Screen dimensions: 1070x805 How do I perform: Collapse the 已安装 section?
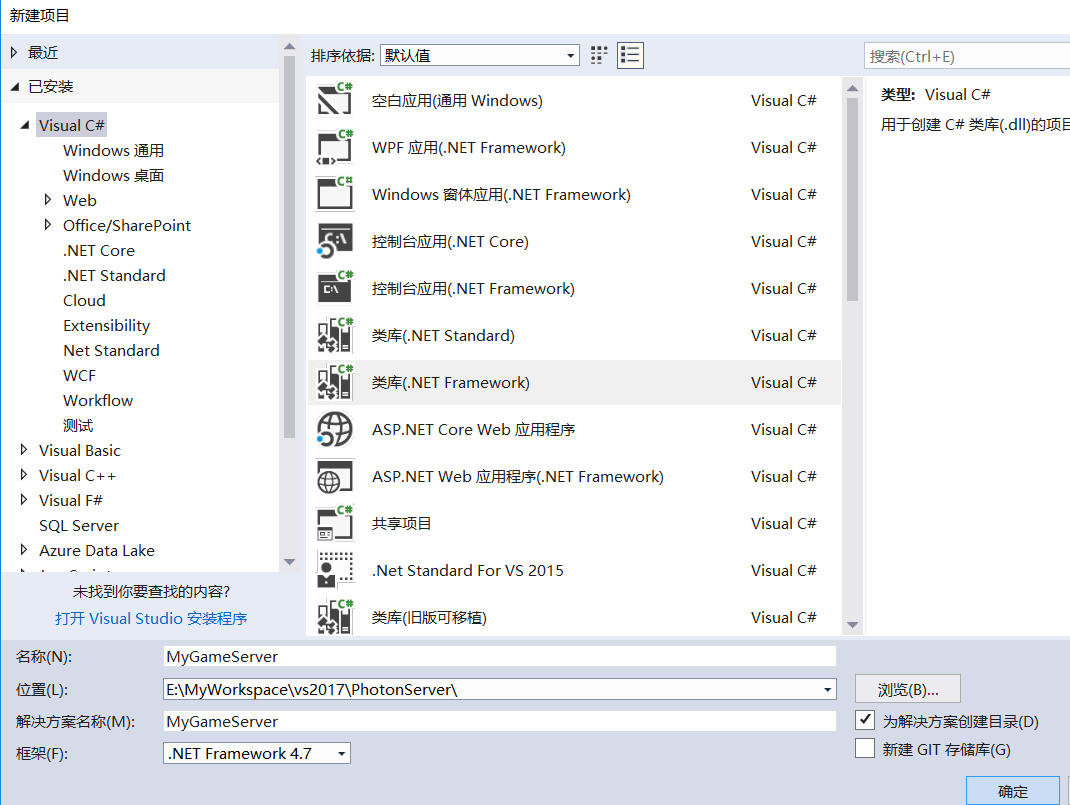point(14,87)
